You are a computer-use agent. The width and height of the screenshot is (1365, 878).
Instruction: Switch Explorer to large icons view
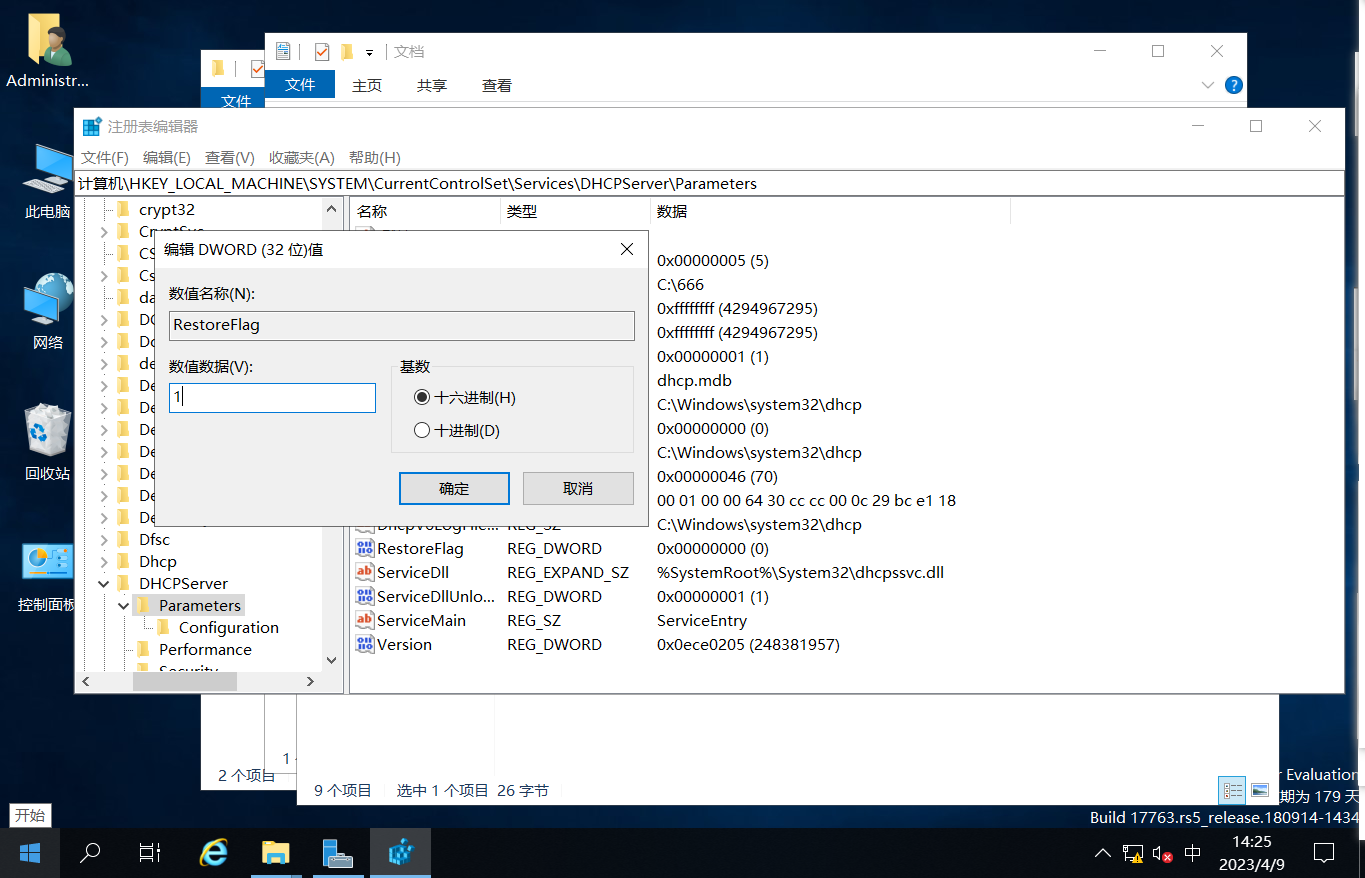pos(1260,790)
